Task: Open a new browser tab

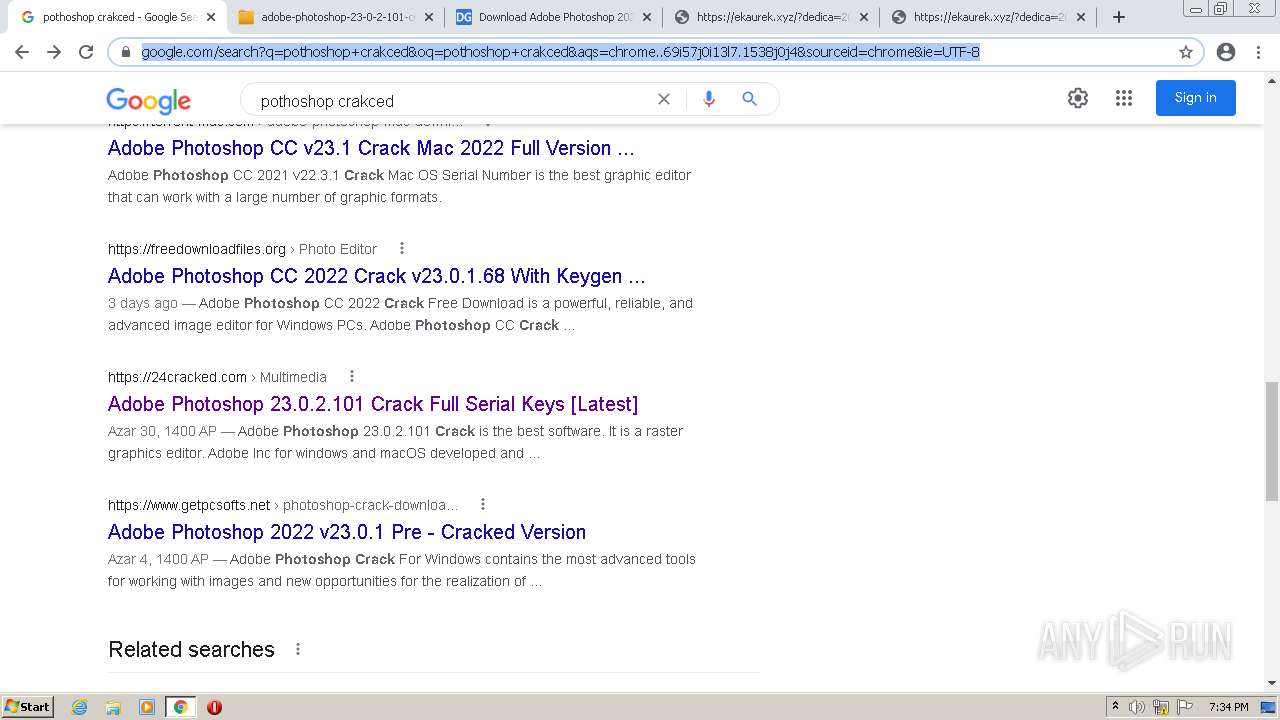Action: (1119, 17)
